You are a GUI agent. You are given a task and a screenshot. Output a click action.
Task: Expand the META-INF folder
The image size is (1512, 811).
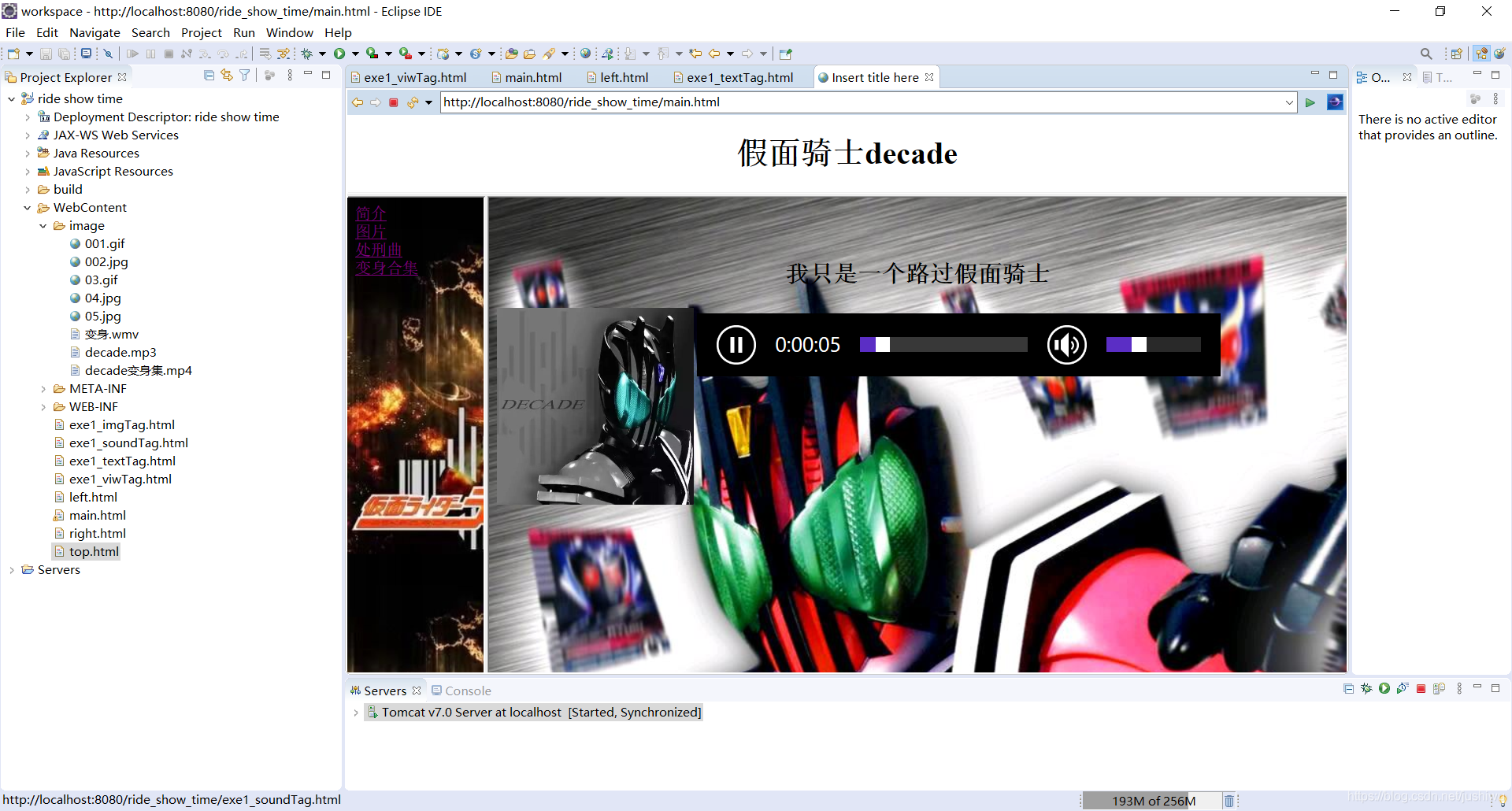pyautogui.click(x=43, y=389)
